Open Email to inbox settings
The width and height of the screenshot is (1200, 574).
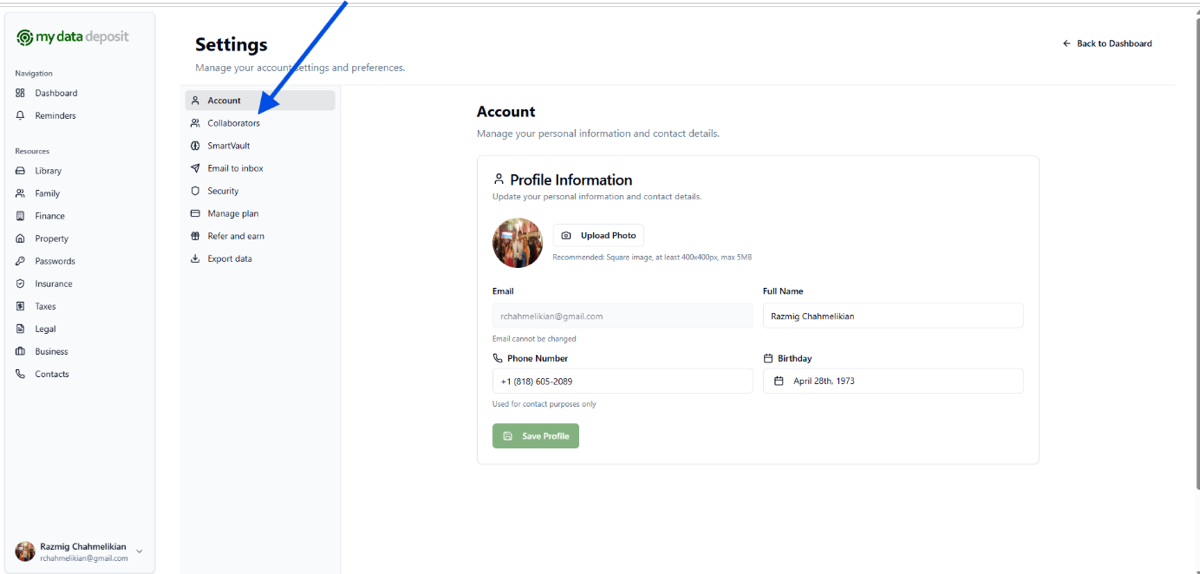click(x=260, y=168)
